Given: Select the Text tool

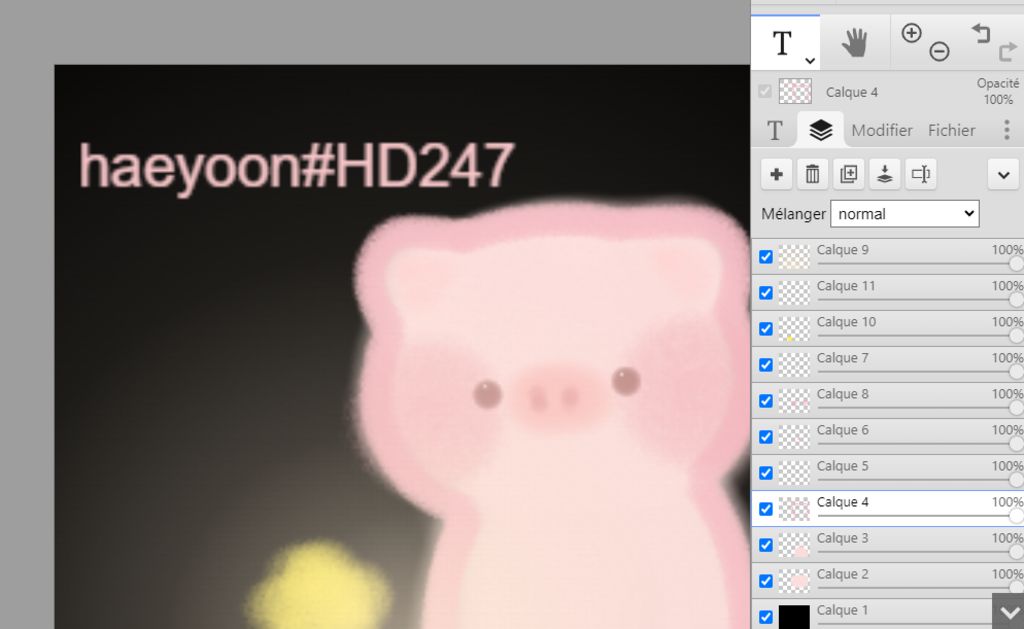Looking at the screenshot, I should [x=782, y=43].
